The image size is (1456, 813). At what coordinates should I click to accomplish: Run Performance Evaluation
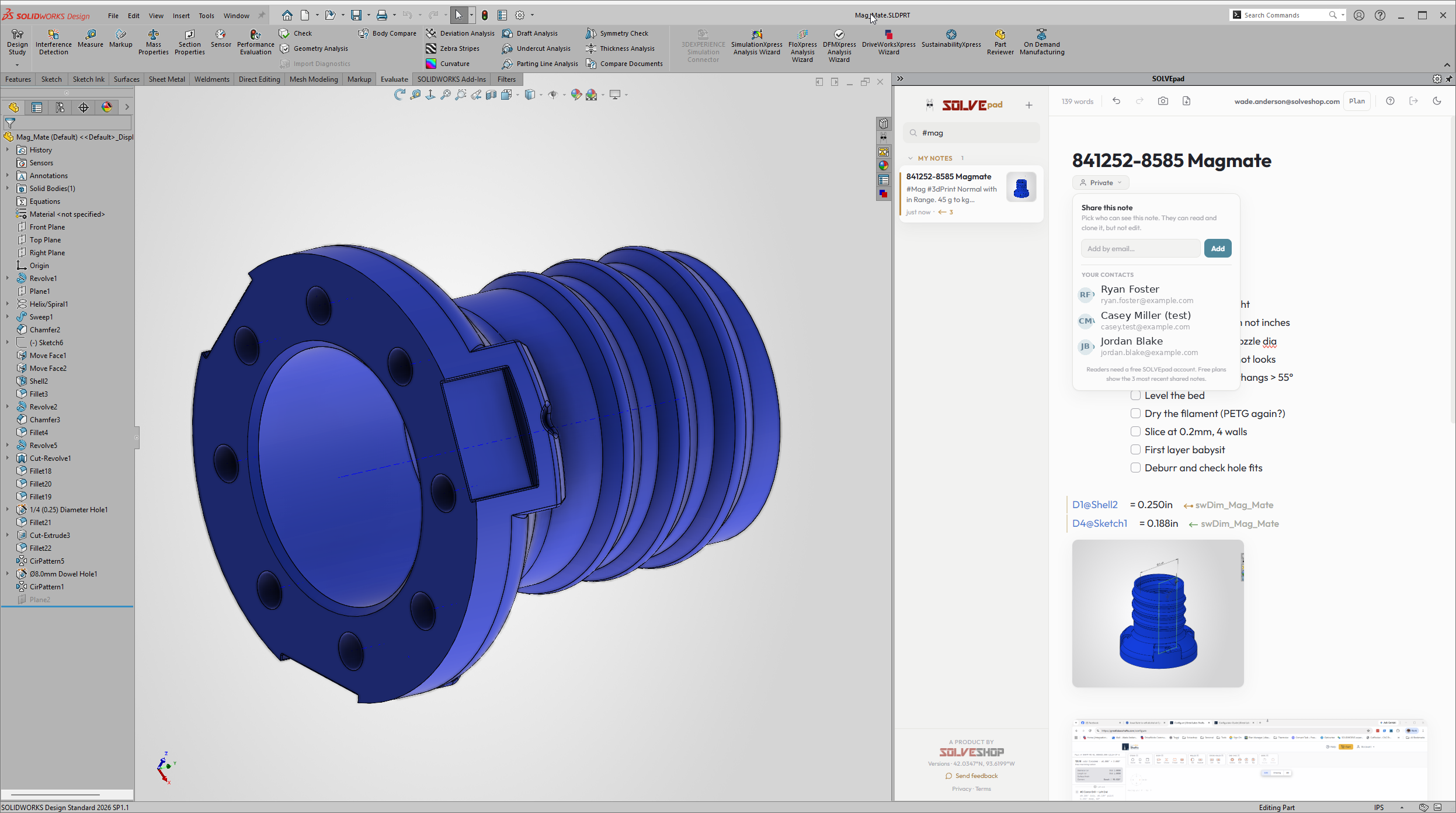(x=255, y=43)
